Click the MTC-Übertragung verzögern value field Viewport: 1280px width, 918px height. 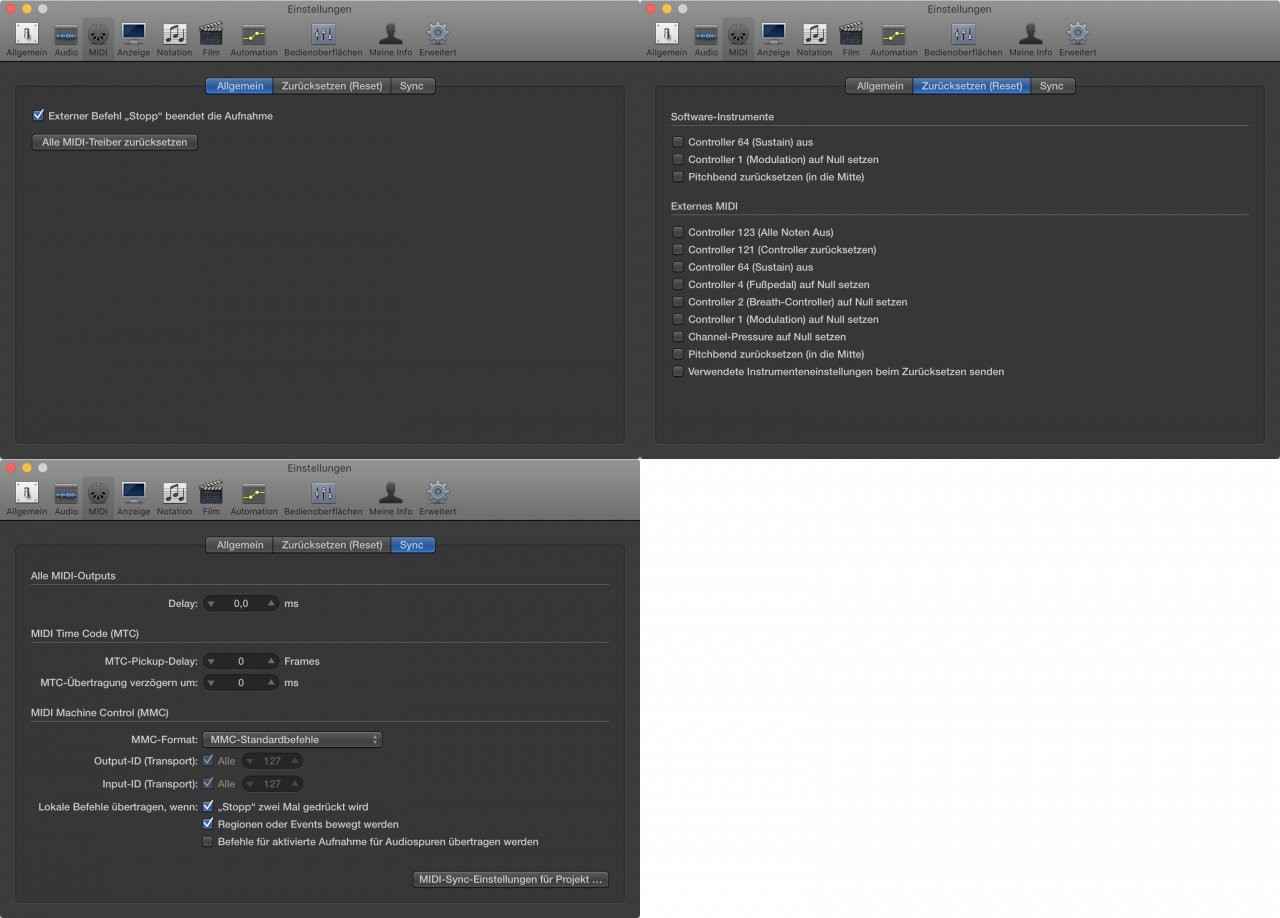tap(241, 683)
